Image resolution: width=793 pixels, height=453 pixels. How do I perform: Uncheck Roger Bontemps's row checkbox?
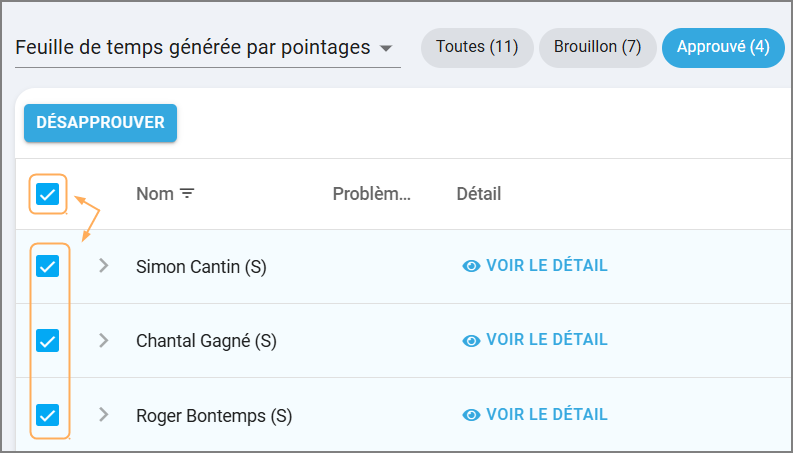click(x=48, y=415)
